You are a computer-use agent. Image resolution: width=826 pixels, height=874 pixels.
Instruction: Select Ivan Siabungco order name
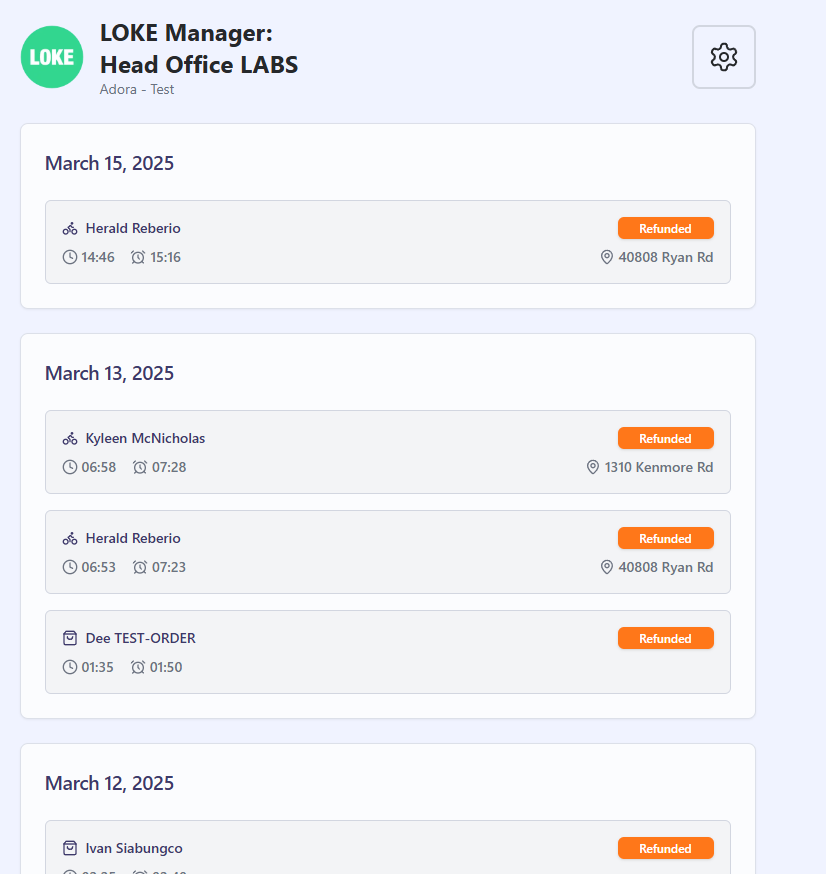pos(134,848)
